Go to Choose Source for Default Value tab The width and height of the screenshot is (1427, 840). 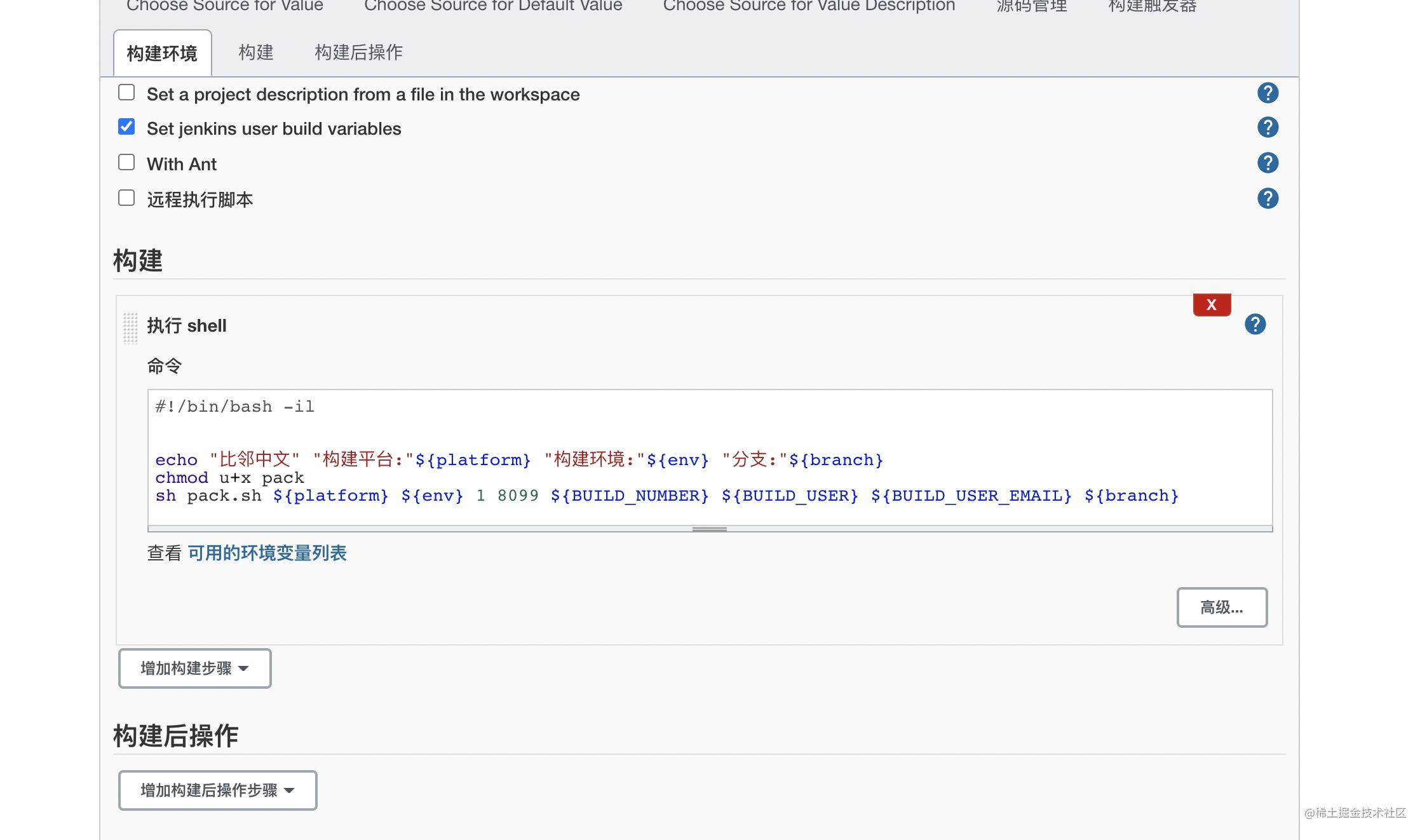click(493, 6)
